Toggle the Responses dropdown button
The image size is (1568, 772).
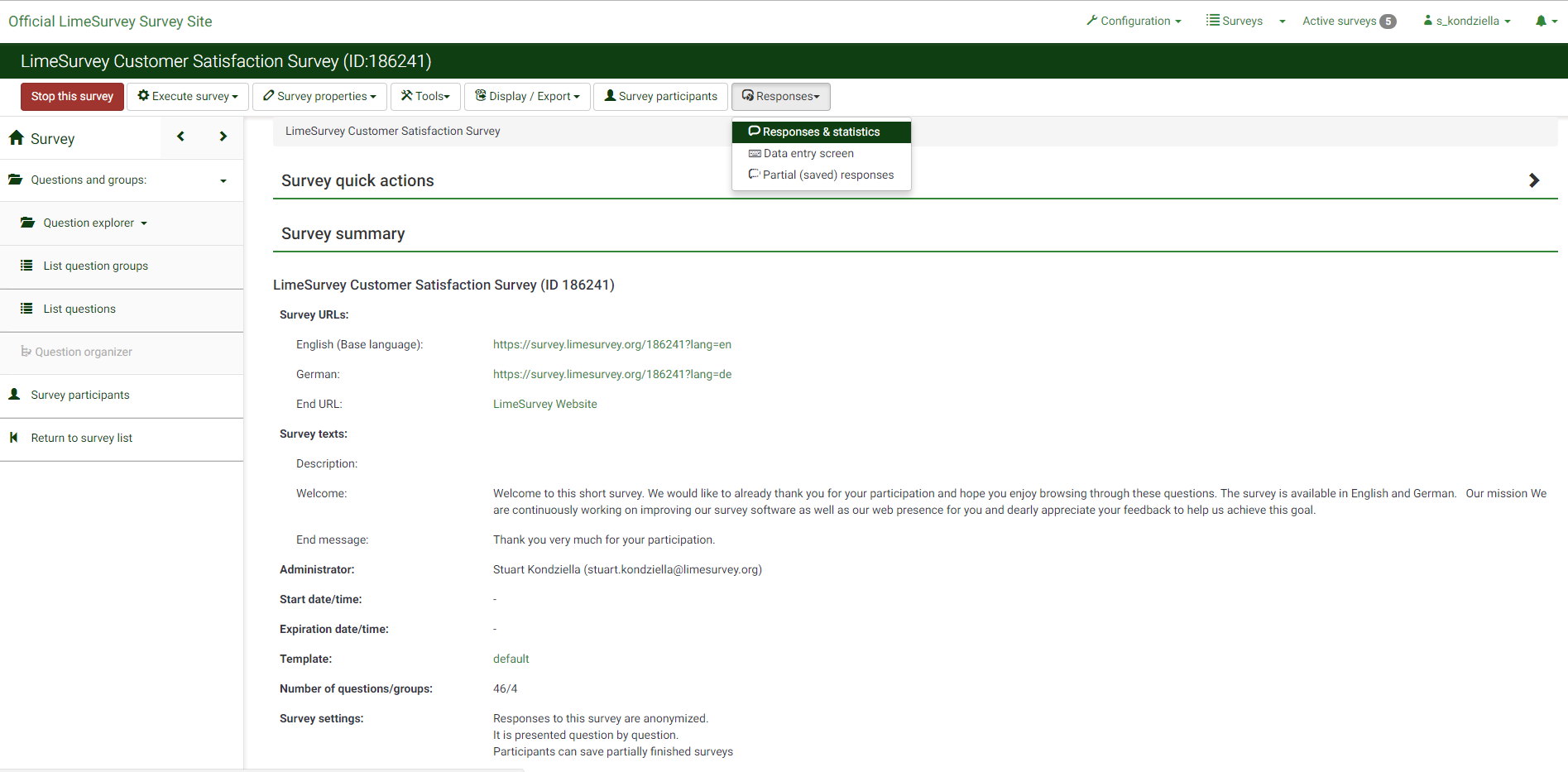pyautogui.click(x=781, y=97)
